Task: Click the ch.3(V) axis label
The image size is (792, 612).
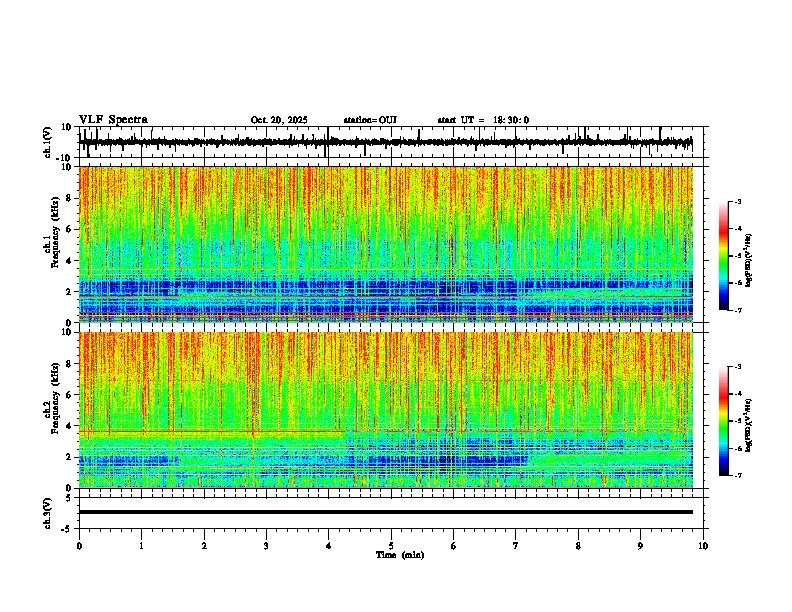Action: [x=47, y=513]
